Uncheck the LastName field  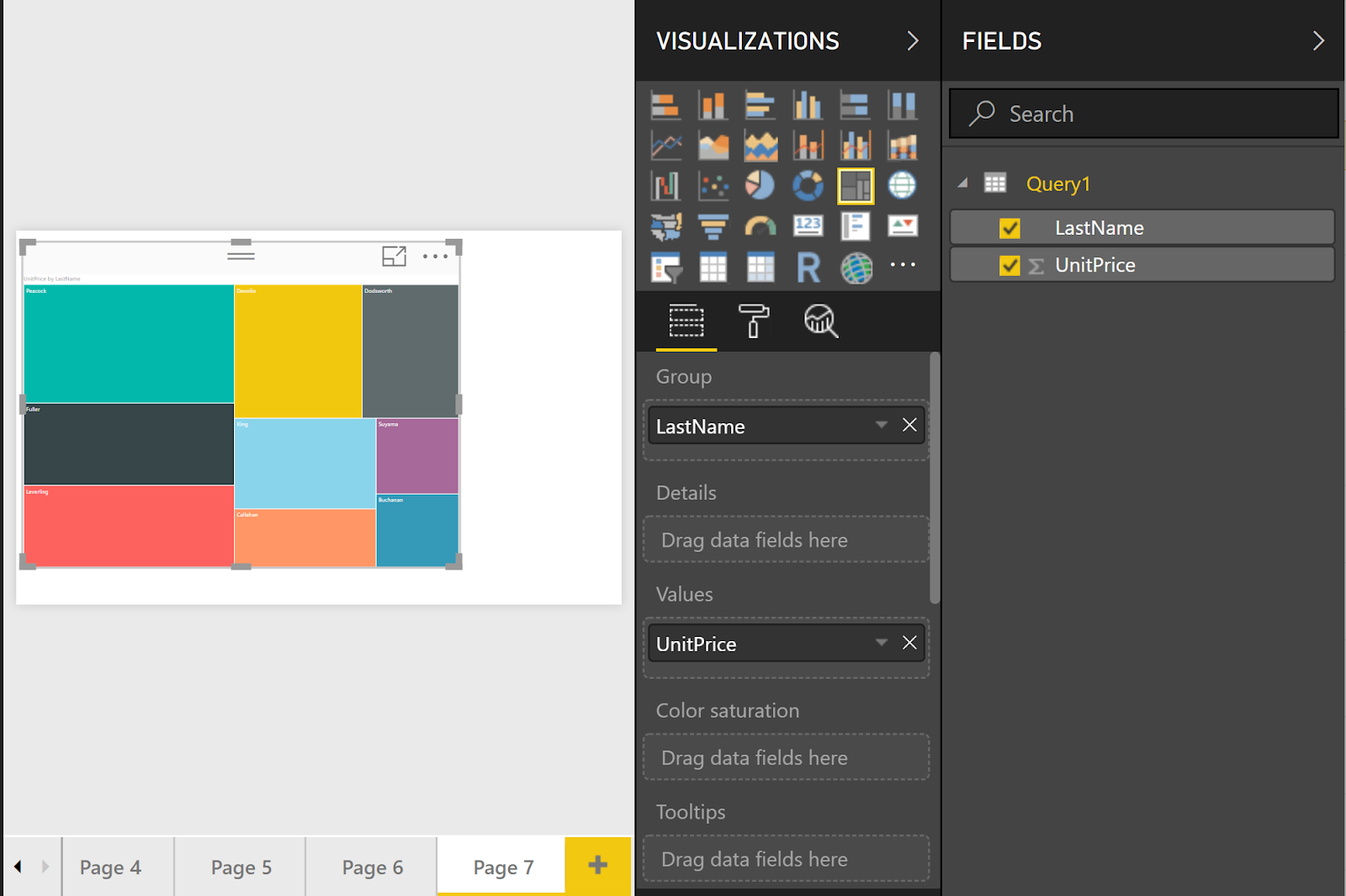pyautogui.click(x=1009, y=227)
